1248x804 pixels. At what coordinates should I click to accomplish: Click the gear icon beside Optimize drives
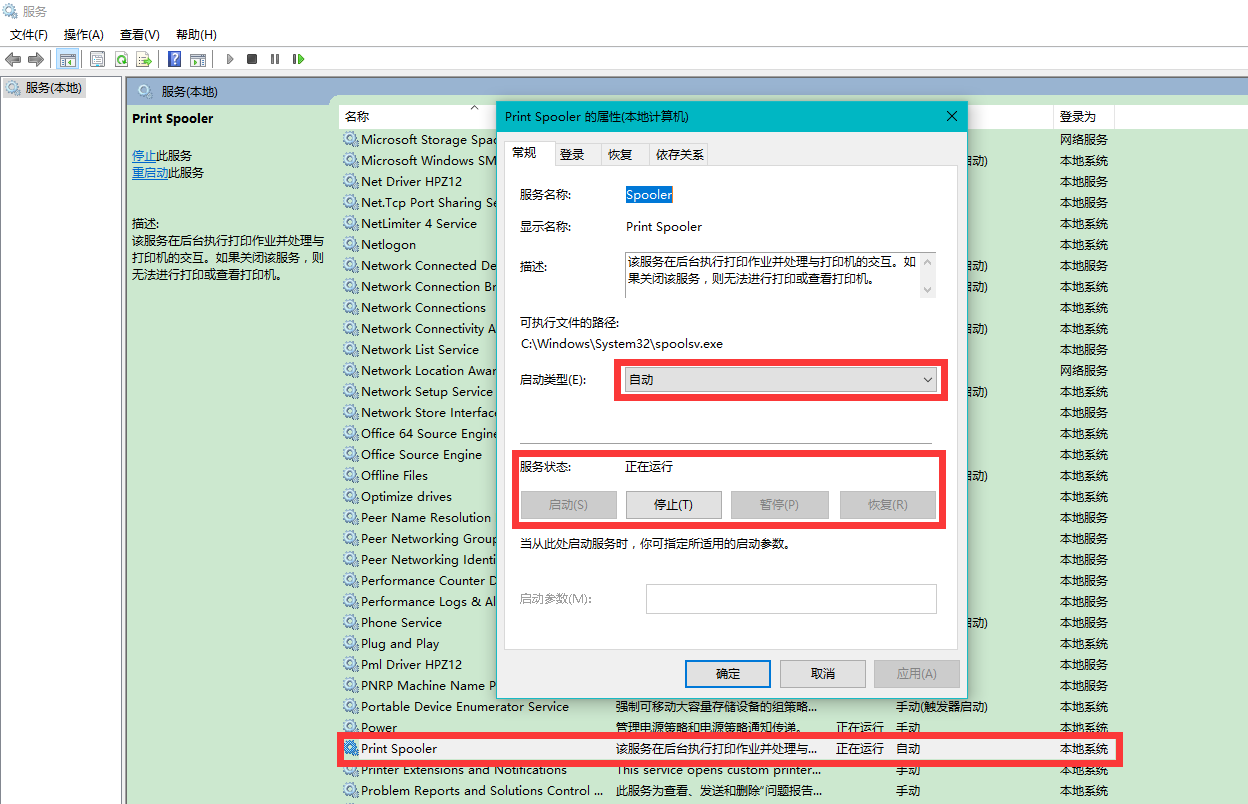351,496
